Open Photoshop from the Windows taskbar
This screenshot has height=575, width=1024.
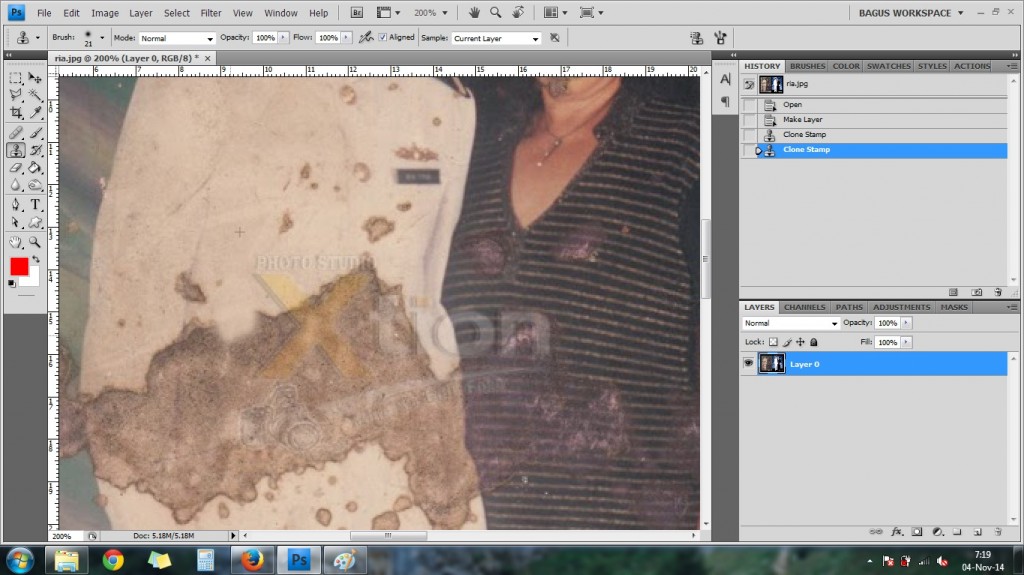pos(299,560)
